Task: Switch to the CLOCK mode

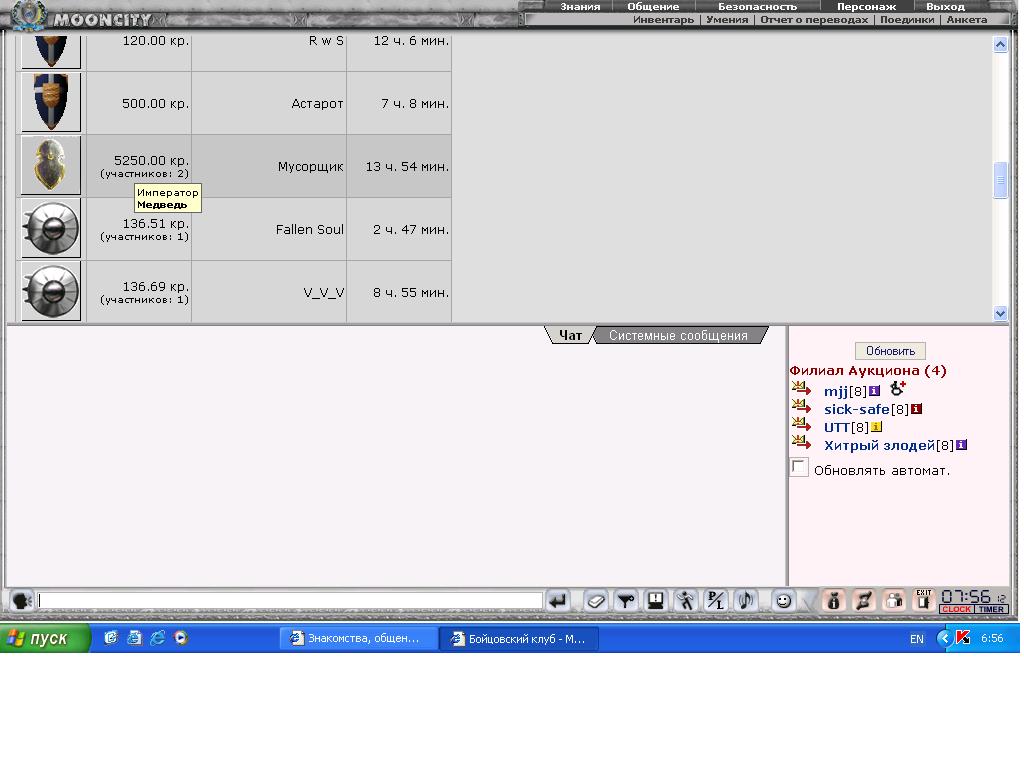Action: click(x=957, y=609)
